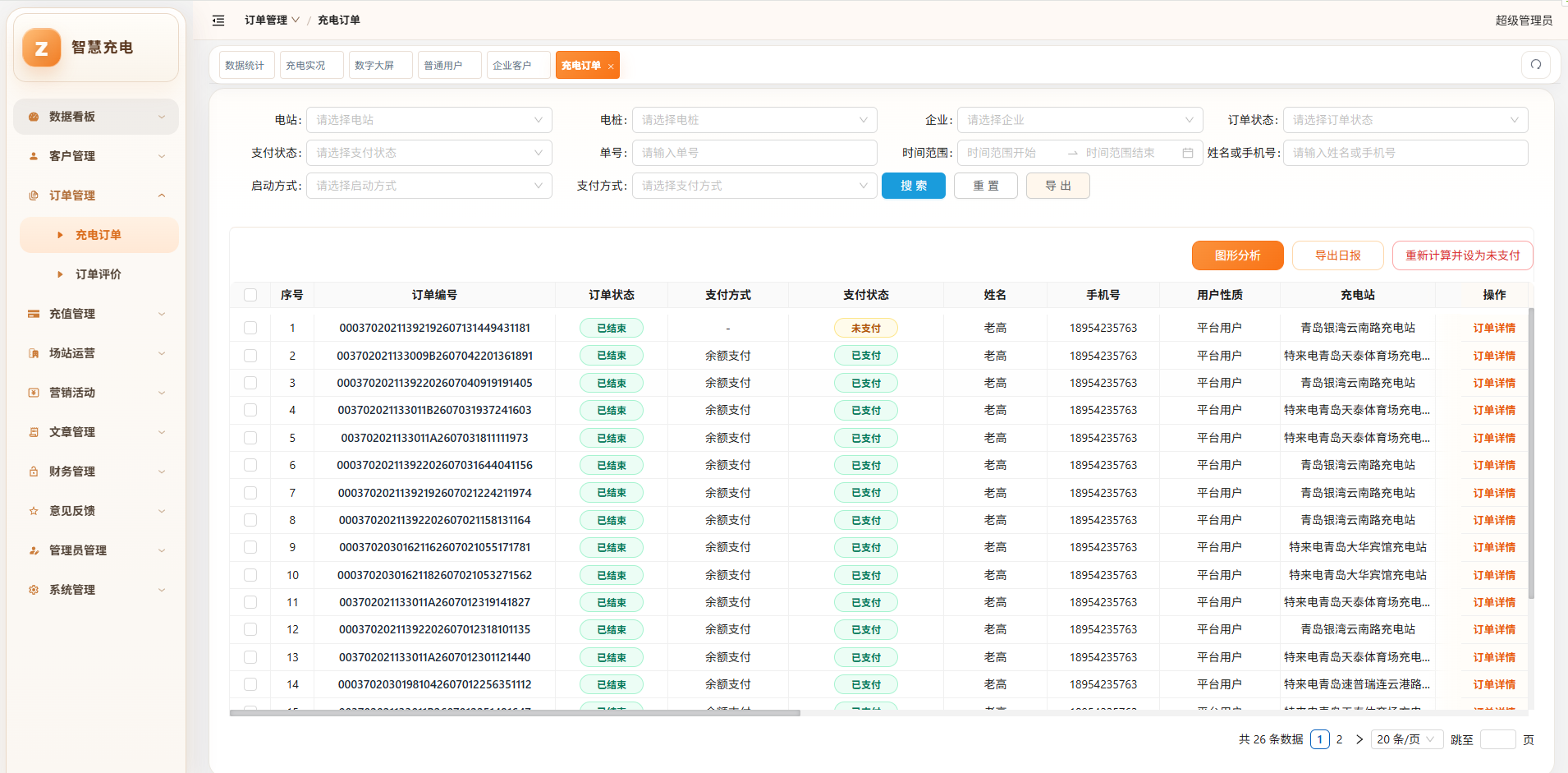
Task: Open the calendar icon in 时间范围 field
Action: click(x=1188, y=153)
